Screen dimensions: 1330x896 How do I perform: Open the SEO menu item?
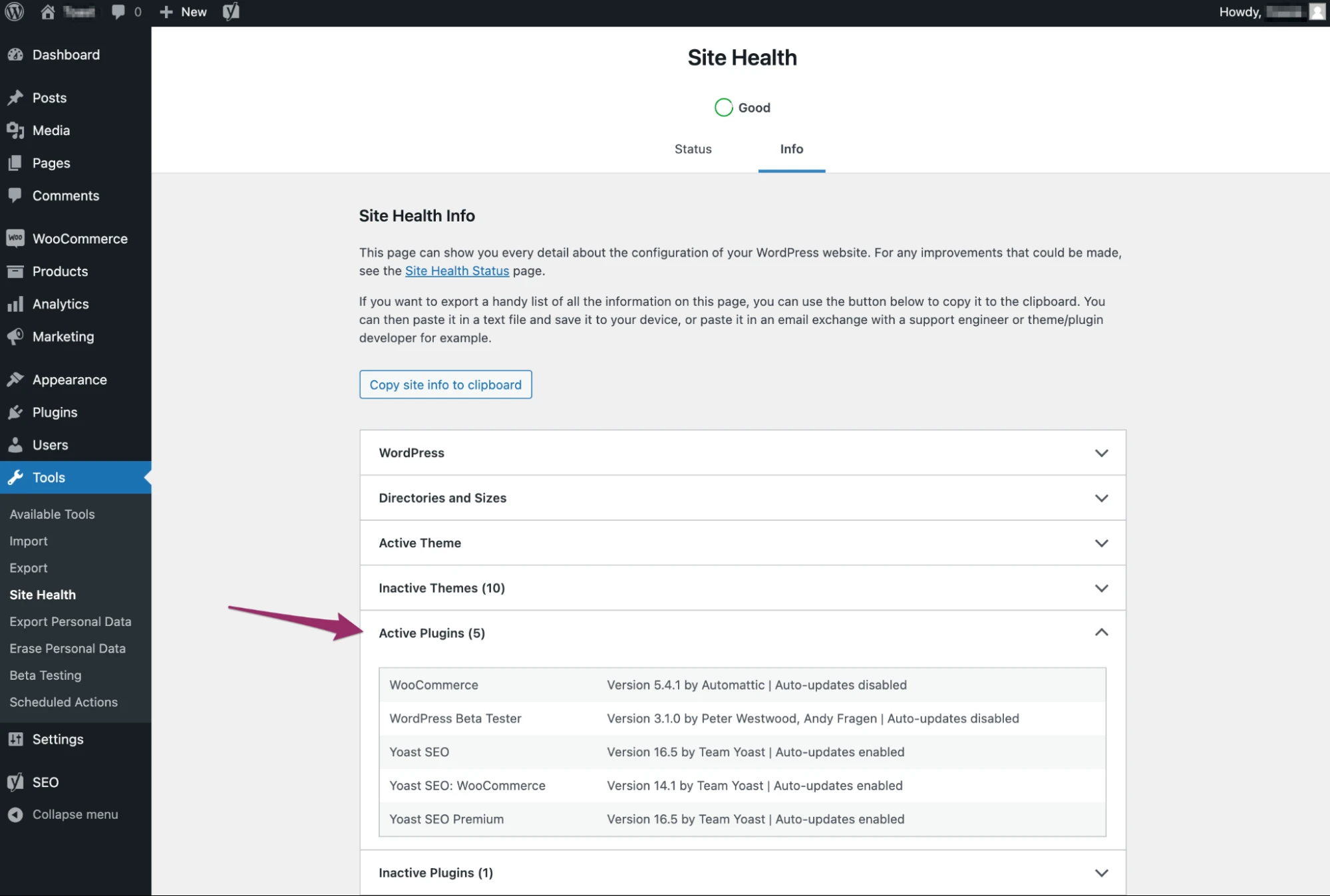pos(45,782)
